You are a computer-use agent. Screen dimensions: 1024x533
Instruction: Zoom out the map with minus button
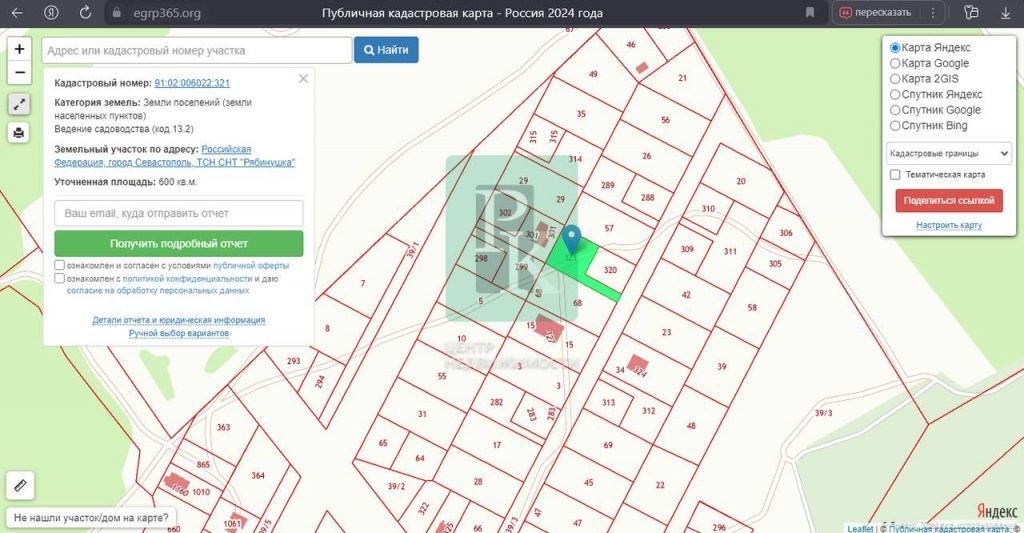point(19,73)
